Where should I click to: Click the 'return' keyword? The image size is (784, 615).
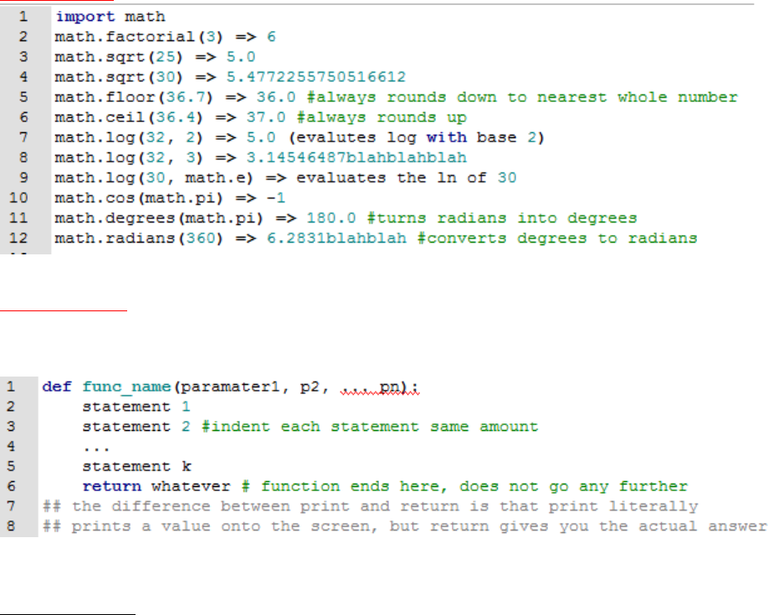pos(112,486)
